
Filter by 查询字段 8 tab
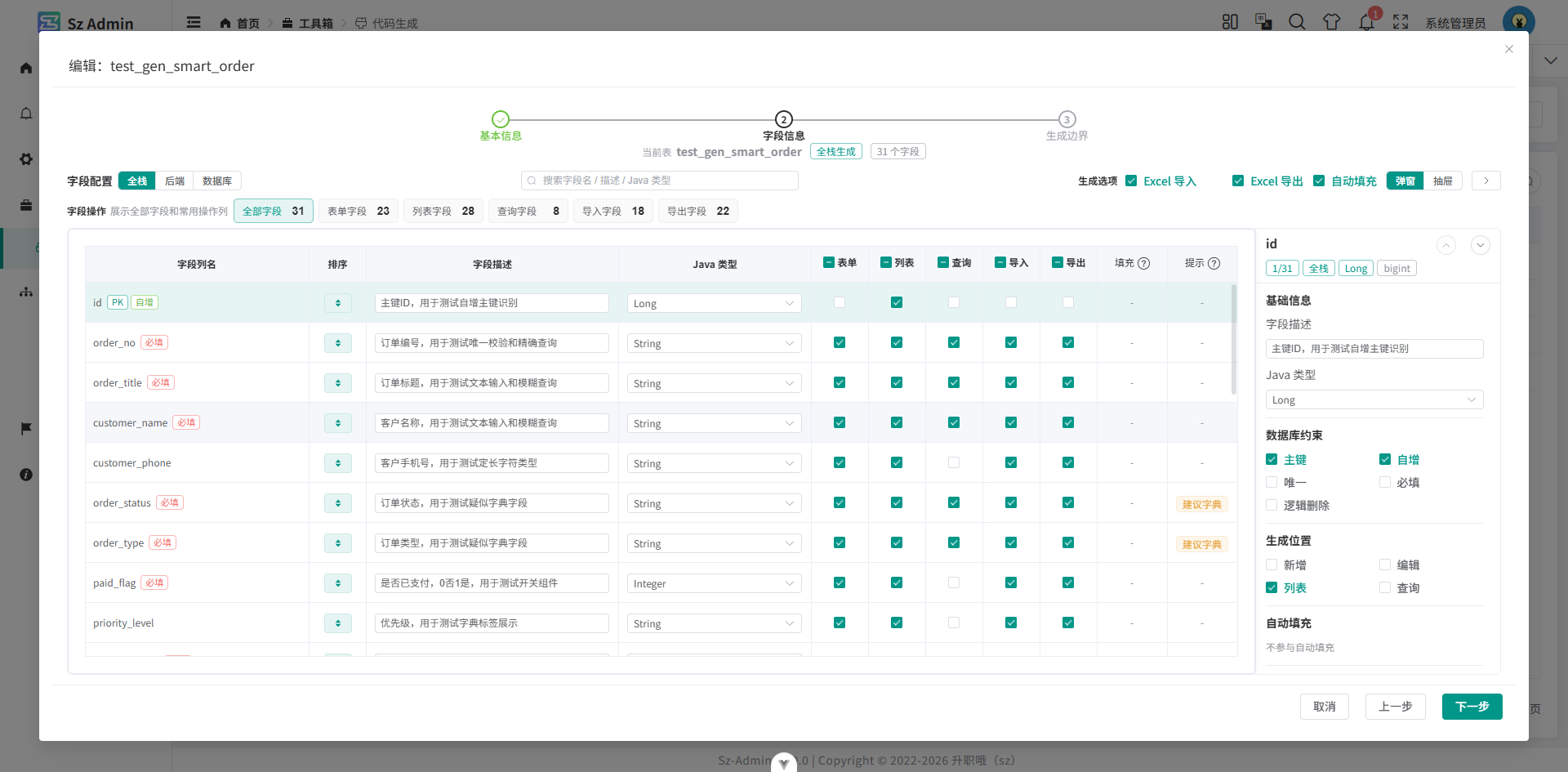[x=528, y=211]
